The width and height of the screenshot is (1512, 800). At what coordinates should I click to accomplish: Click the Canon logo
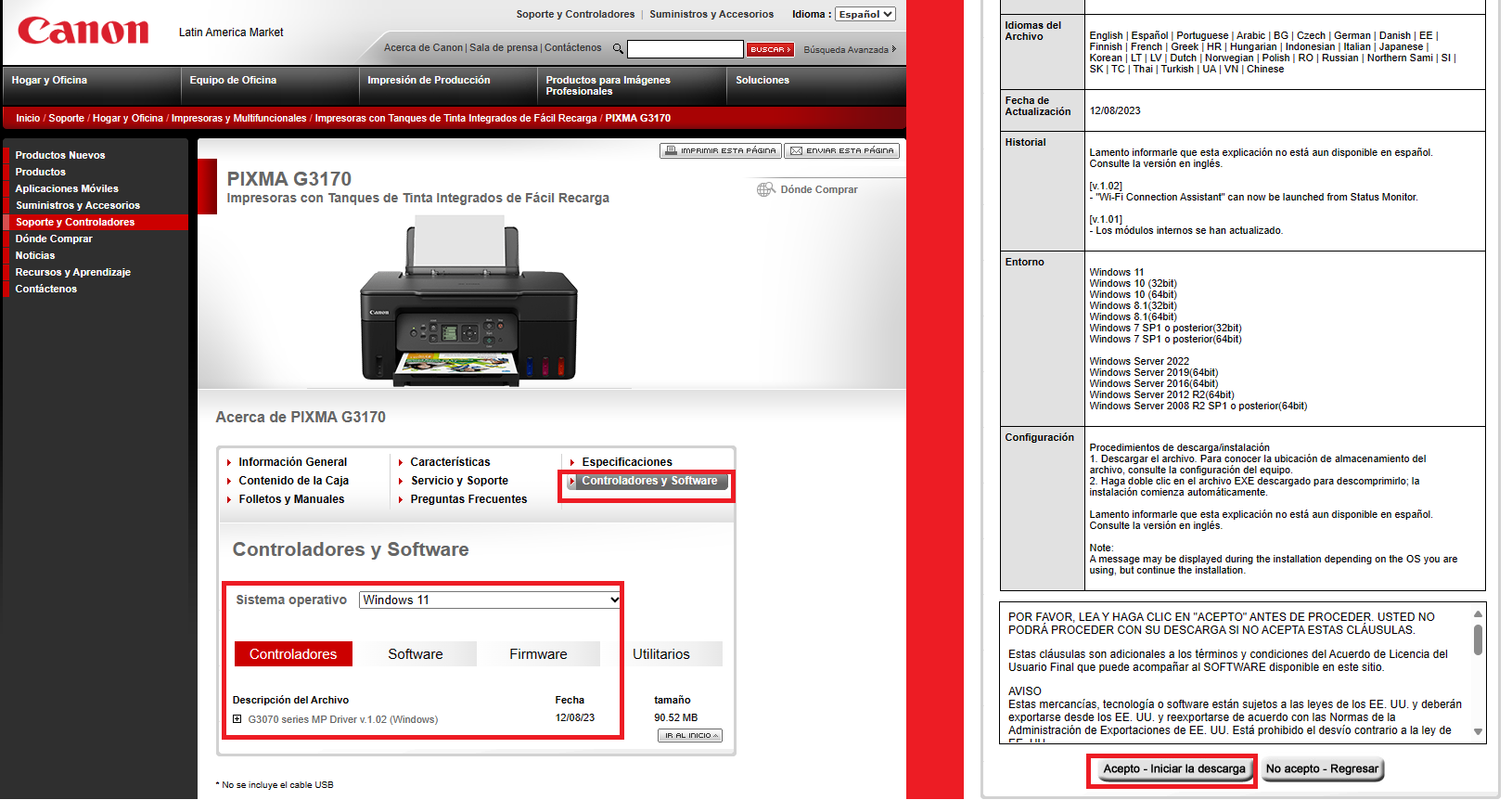[x=83, y=31]
